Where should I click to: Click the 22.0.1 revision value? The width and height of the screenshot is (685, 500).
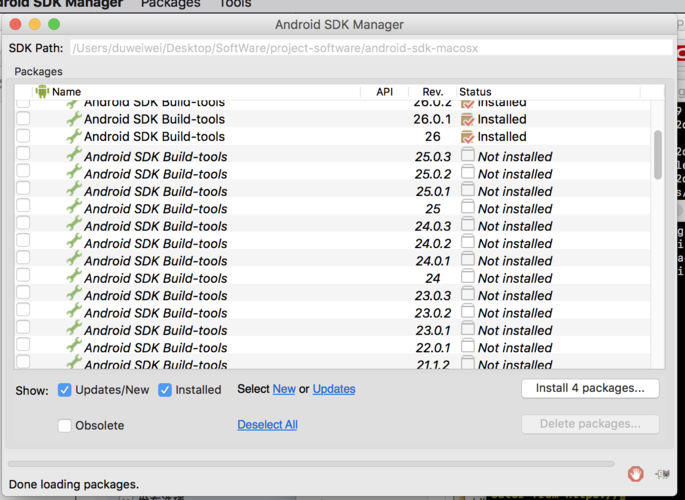point(432,348)
